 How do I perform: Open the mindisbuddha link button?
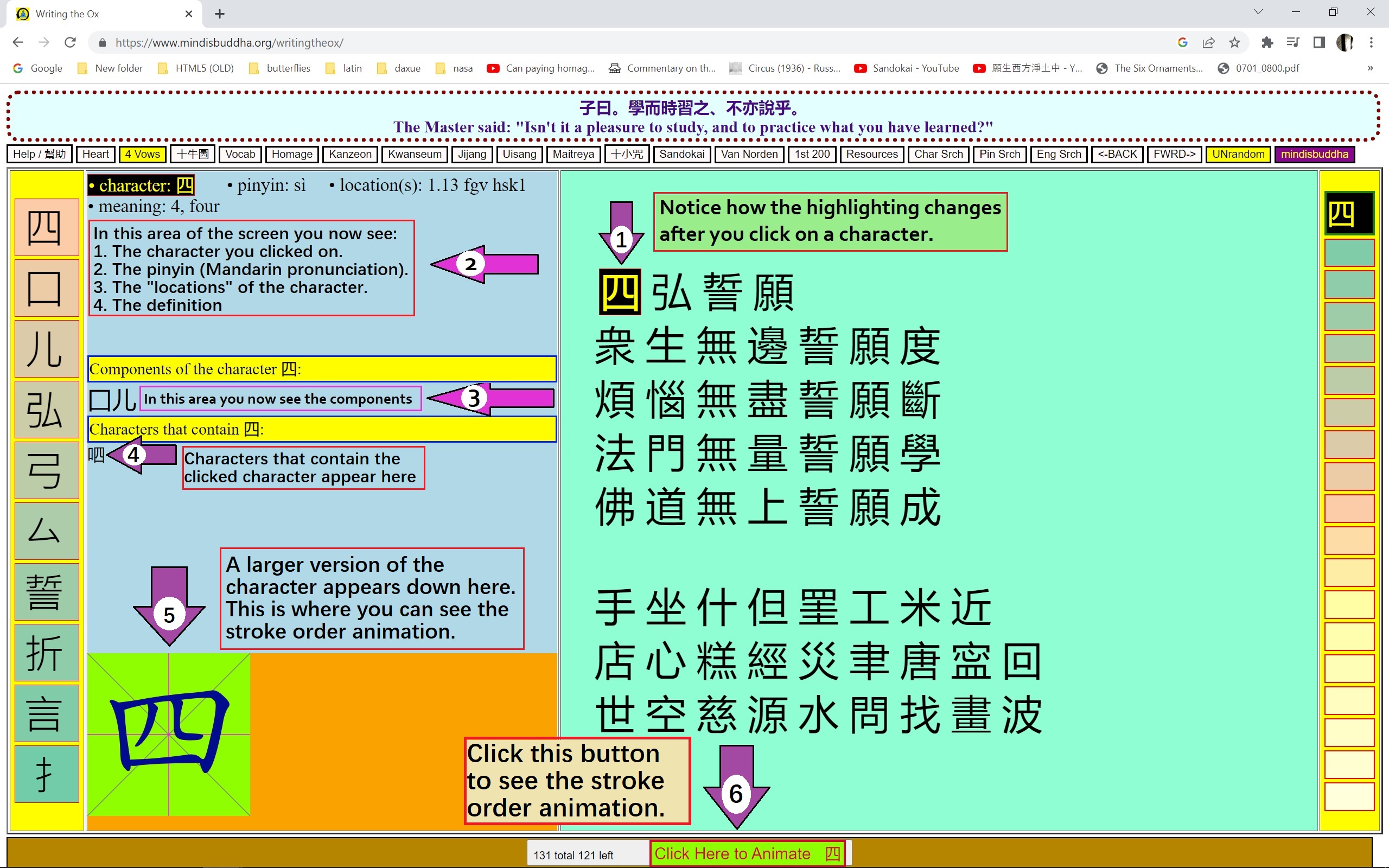click(1314, 155)
